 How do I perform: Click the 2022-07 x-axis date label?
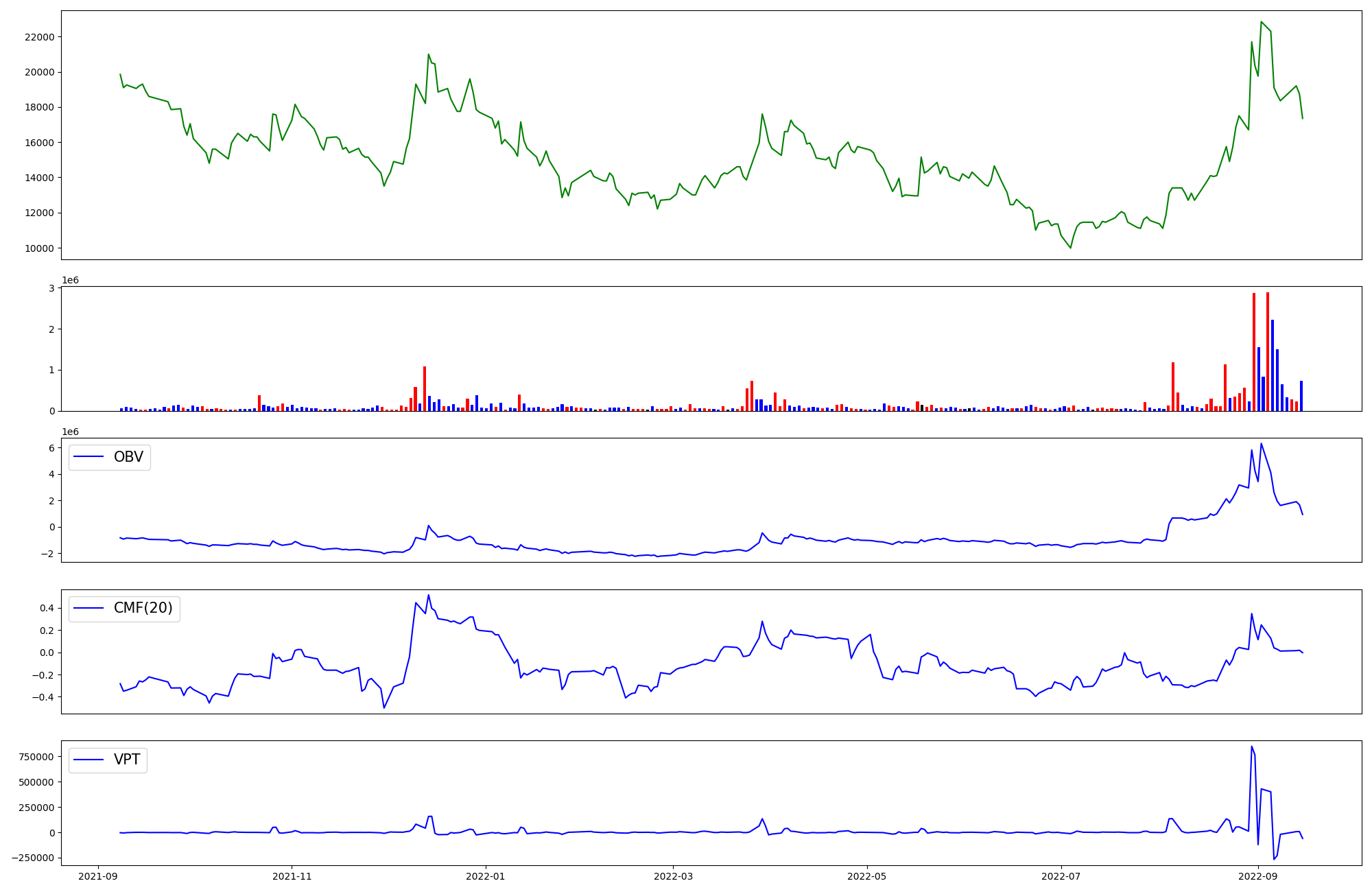click(1061, 876)
